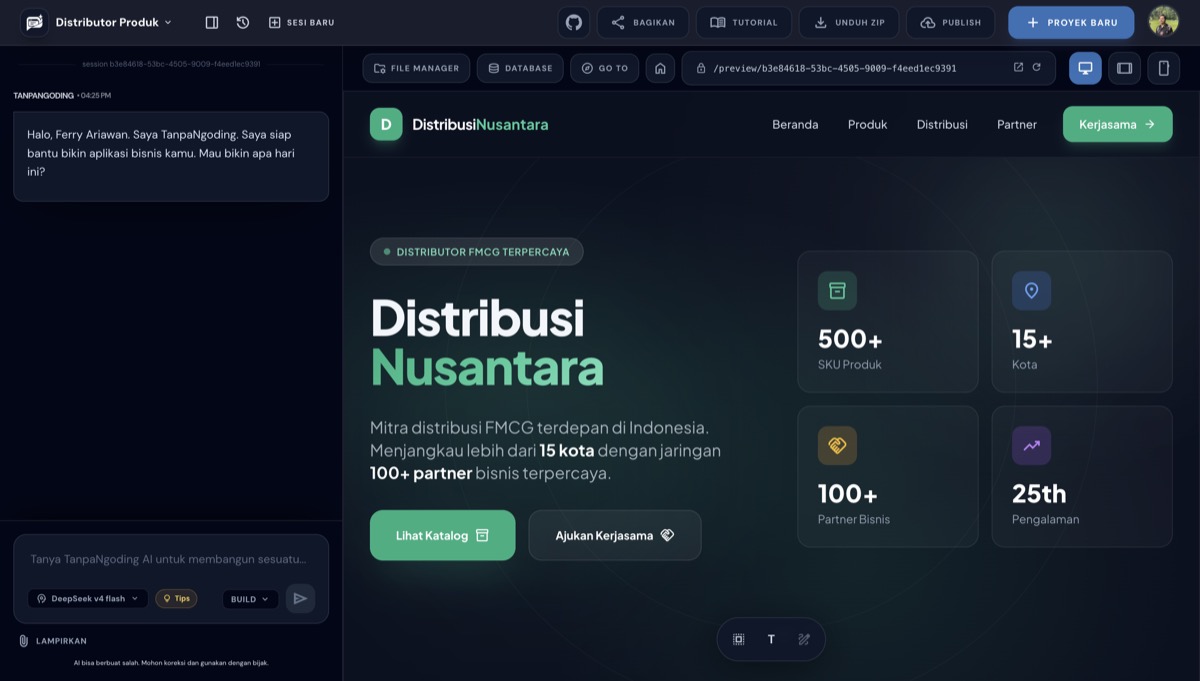Click the Publish button

[951, 22]
